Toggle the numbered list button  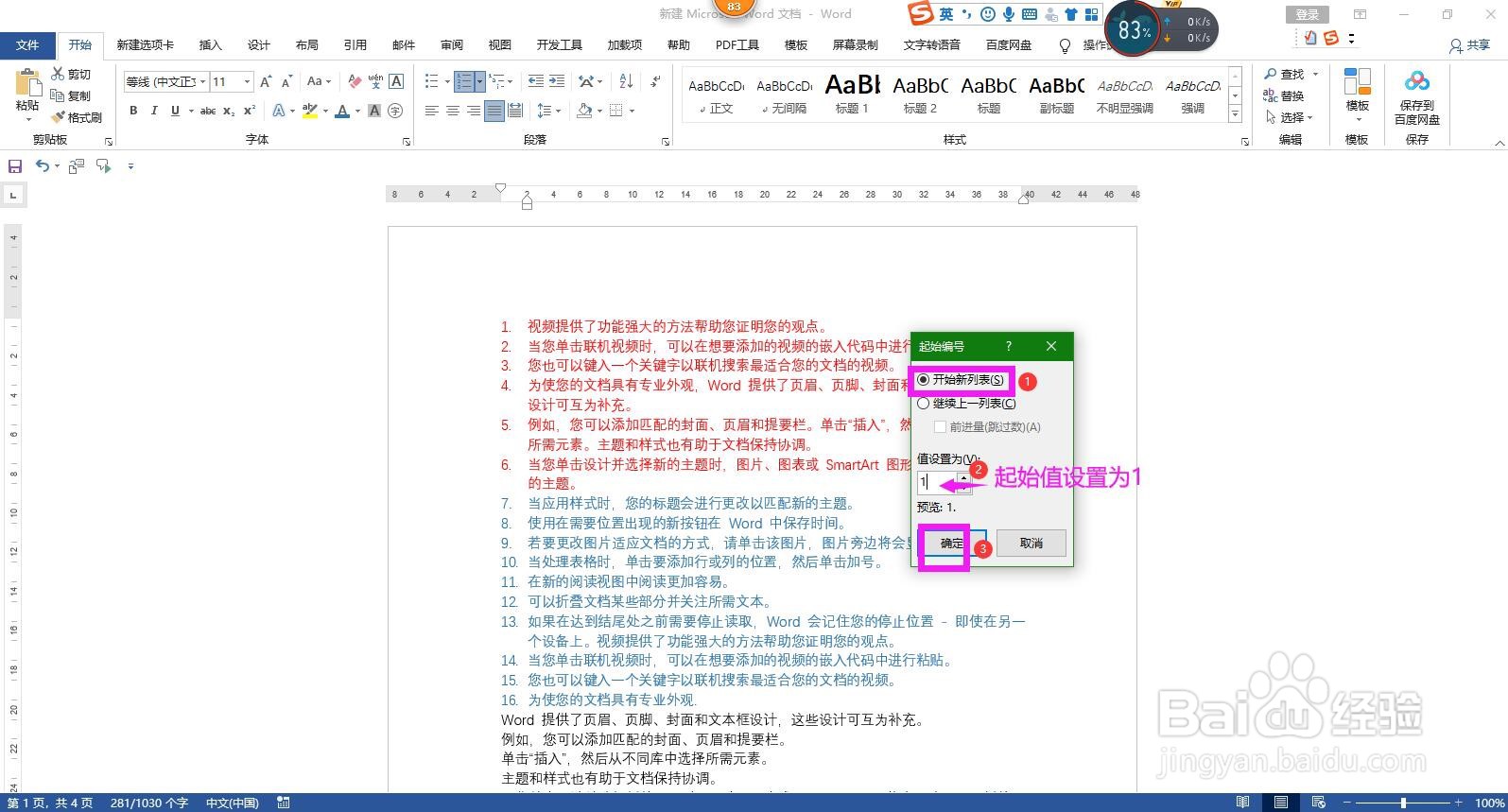click(x=463, y=81)
